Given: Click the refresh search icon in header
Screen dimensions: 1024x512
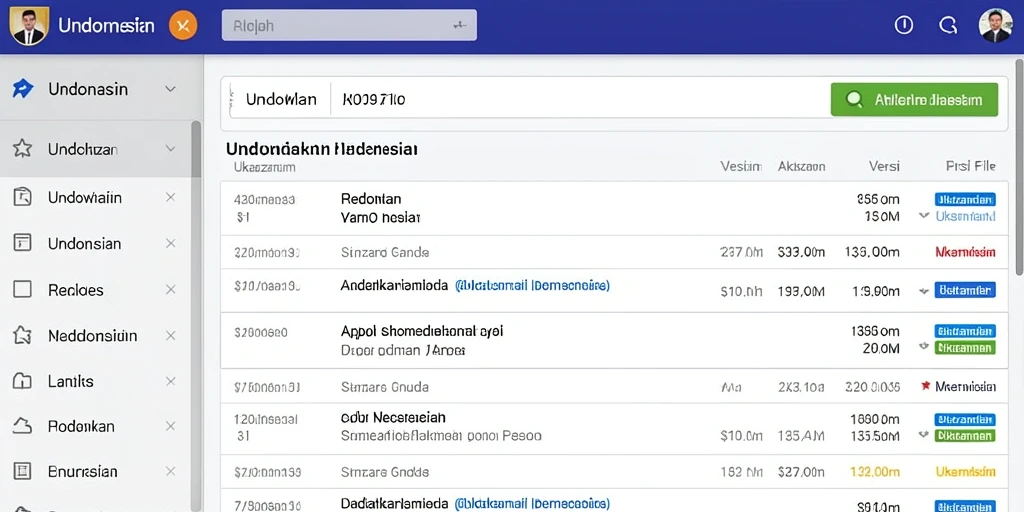Looking at the screenshot, I should (948, 25).
